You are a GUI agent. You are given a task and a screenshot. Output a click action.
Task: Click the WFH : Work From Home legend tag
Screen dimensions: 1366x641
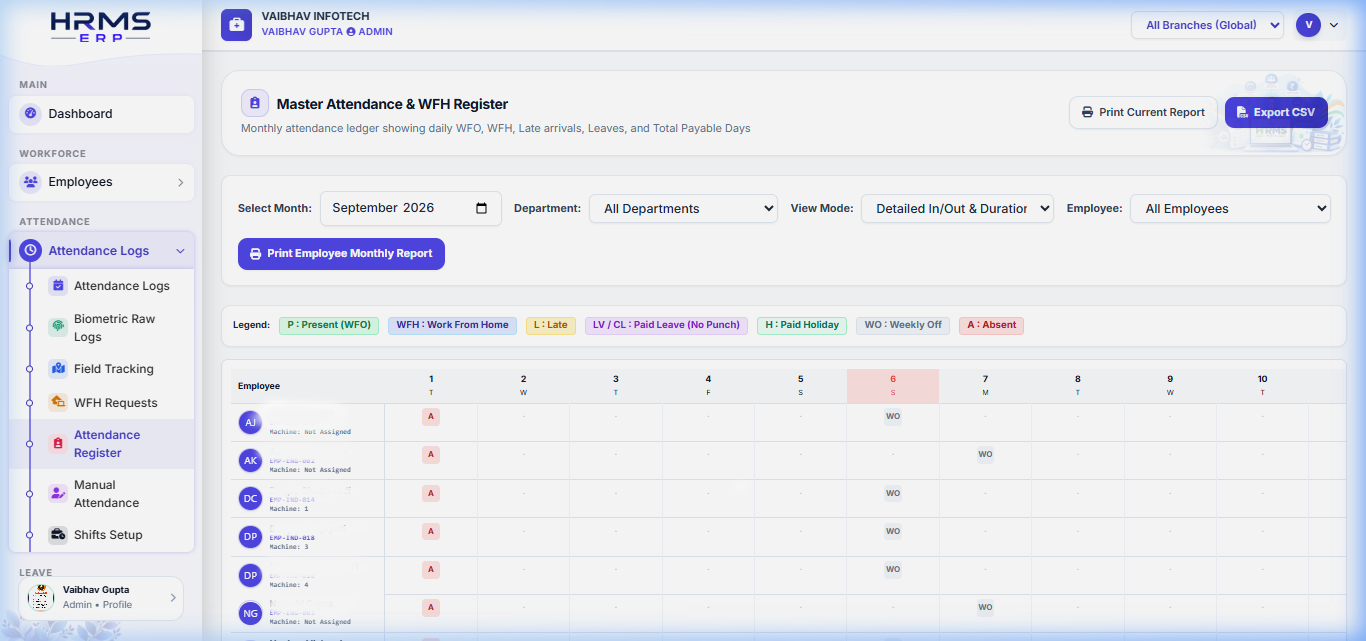point(452,325)
